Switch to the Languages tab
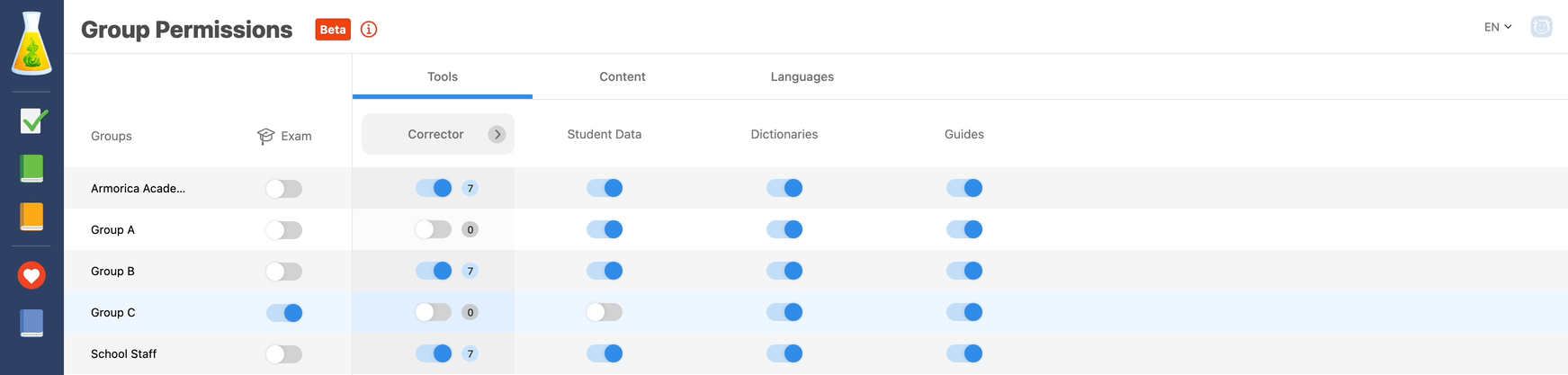Viewport: 1568px width, 375px height. [x=802, y=76]
